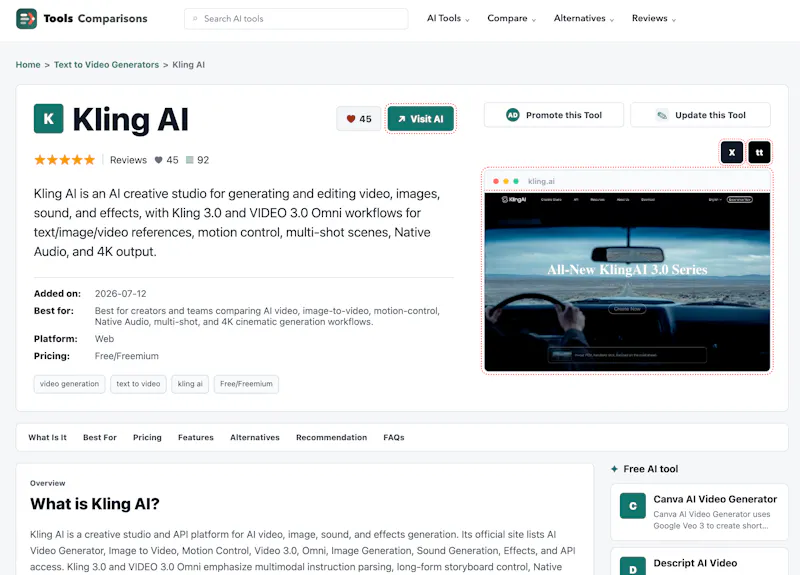Click the text to video tag
The image size is (800, 575).
(x=138, y=384)
